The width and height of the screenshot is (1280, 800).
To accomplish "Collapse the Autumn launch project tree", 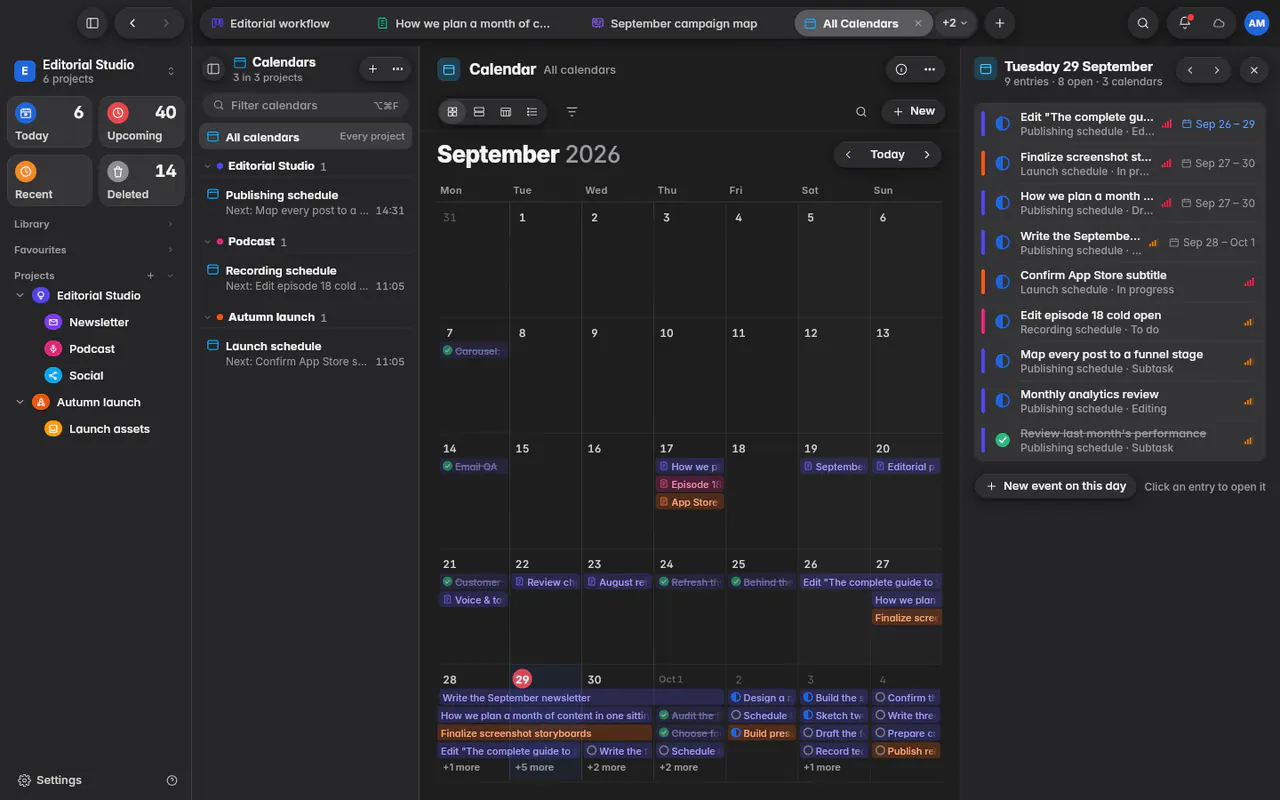I will [x=20, y=402].
